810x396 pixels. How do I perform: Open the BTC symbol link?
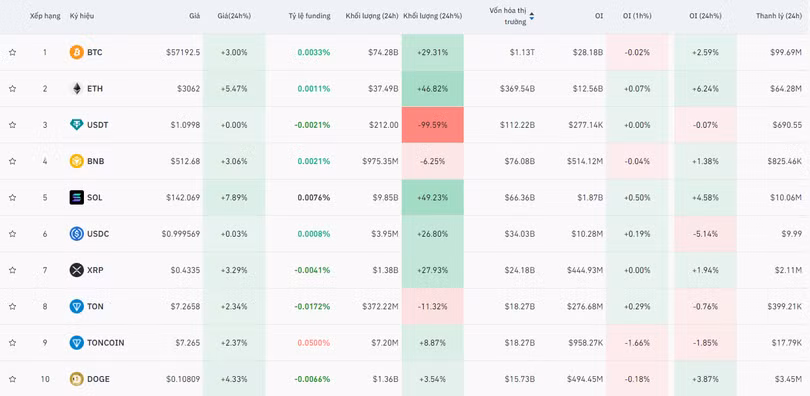95,52
